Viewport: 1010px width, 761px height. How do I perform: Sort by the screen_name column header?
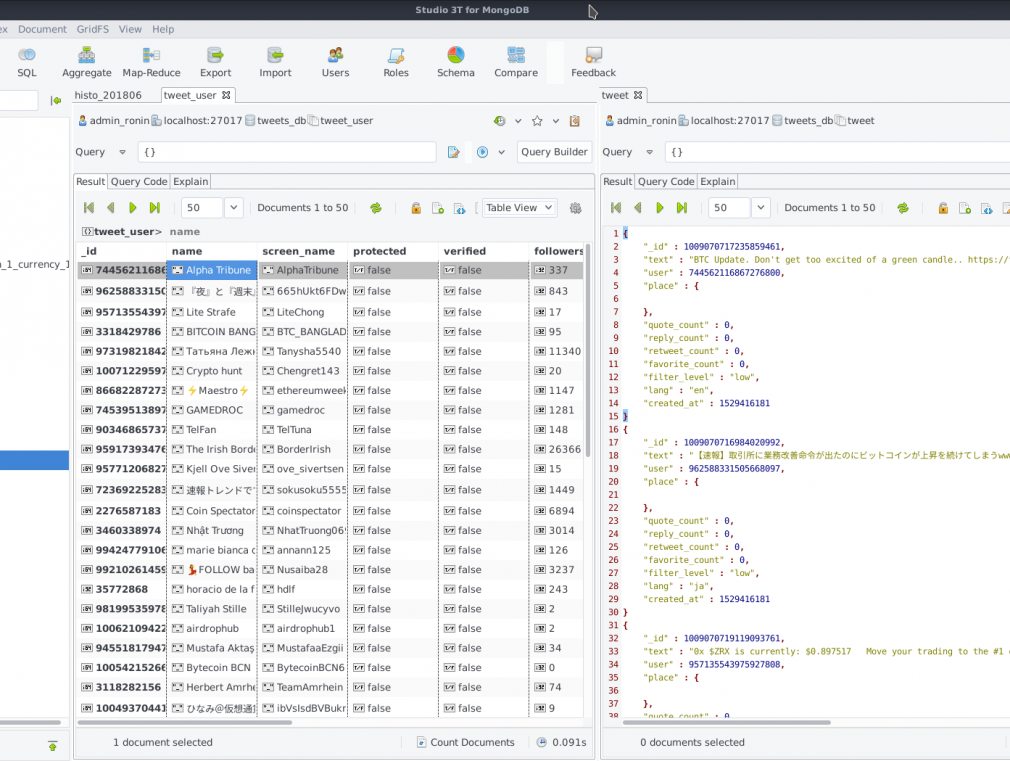coord(302,251)
